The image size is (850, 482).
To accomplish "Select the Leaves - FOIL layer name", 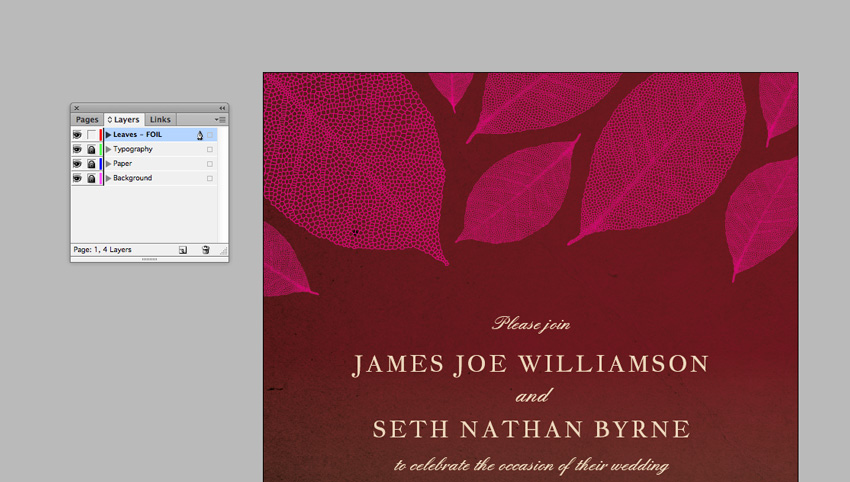I will pyautogui.click(x=138, y=134).
